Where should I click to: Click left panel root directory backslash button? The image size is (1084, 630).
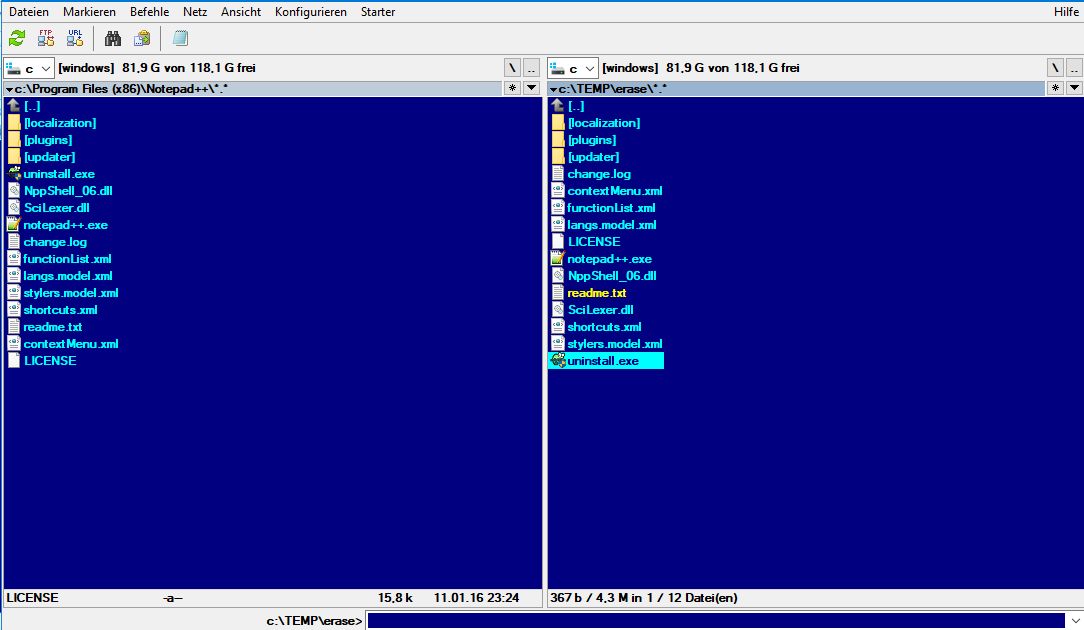tap(512, 68)
